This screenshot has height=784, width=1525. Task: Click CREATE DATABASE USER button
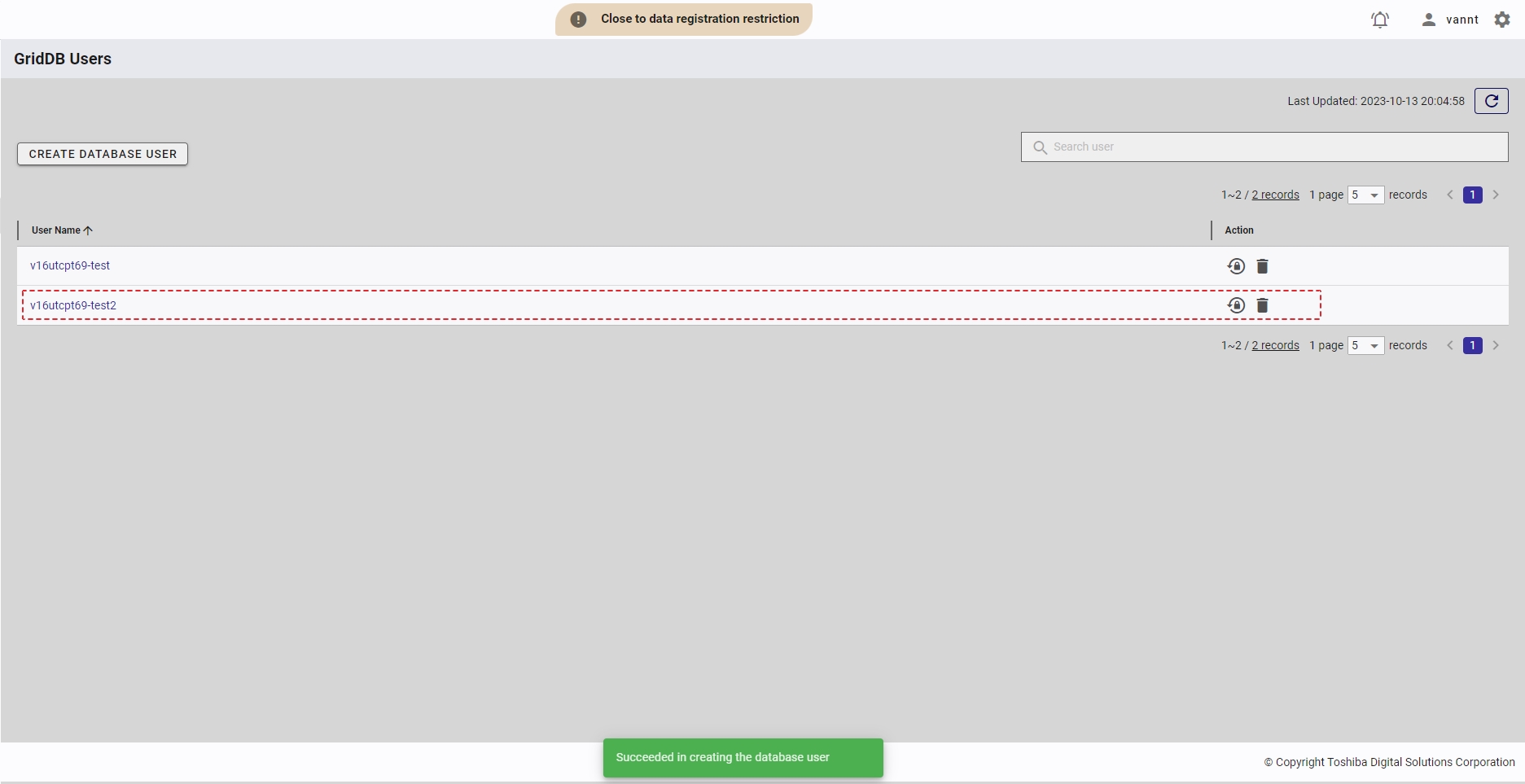[x=103, y=154]
